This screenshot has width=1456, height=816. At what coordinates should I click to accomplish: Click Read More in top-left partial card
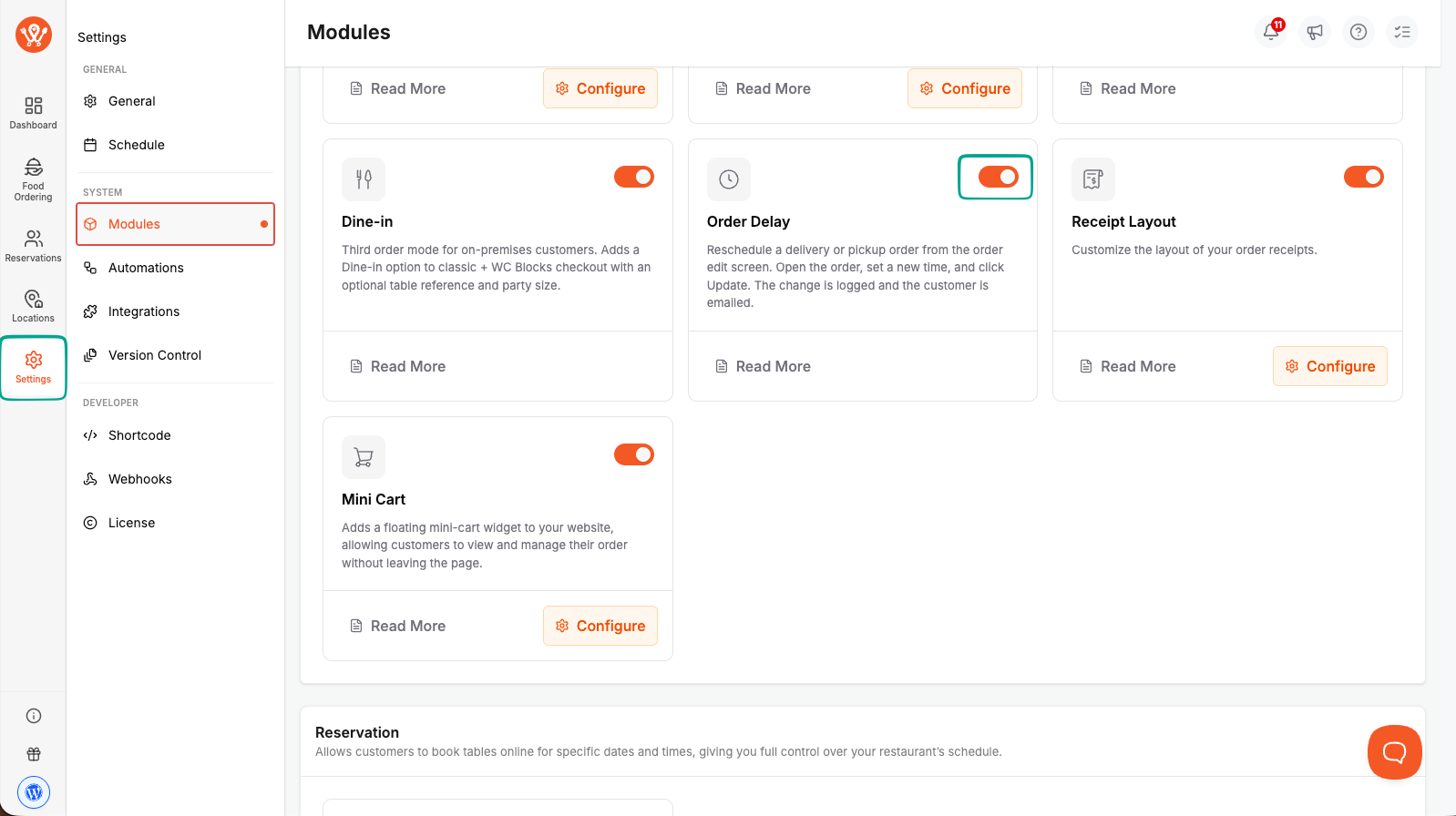(x=398, y=88)
